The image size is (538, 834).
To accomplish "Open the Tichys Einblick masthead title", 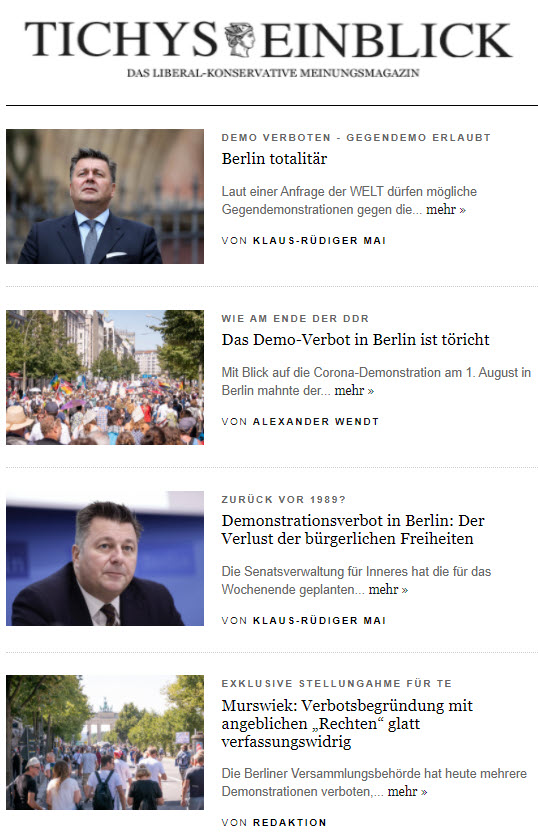I will coord(268,40).
